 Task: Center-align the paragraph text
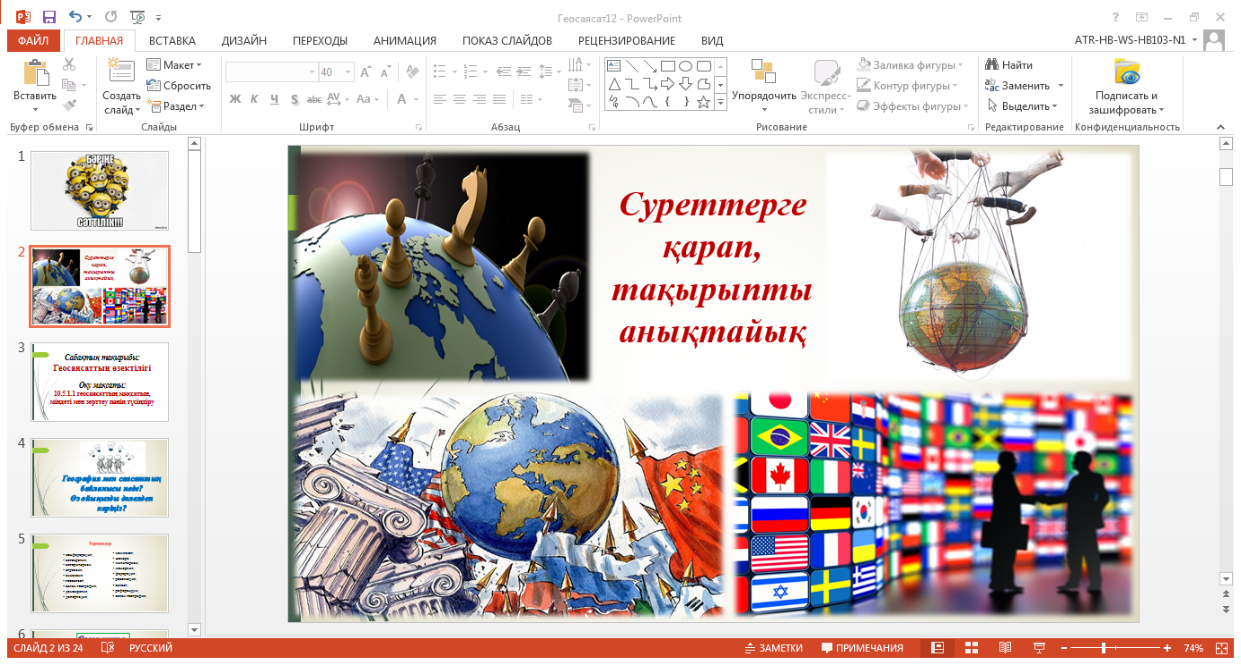pyautogui.click(x=459, y=99)
